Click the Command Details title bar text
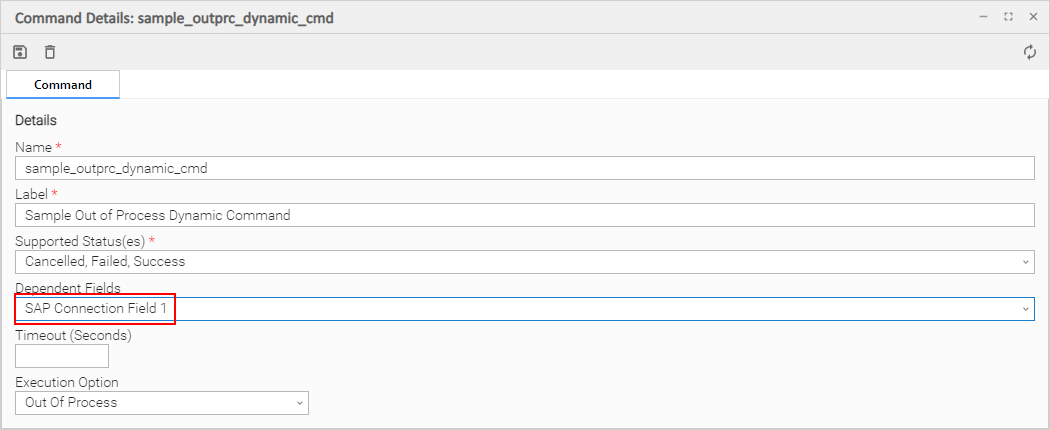Screen dimensions: 1050x430 (174, 18)
